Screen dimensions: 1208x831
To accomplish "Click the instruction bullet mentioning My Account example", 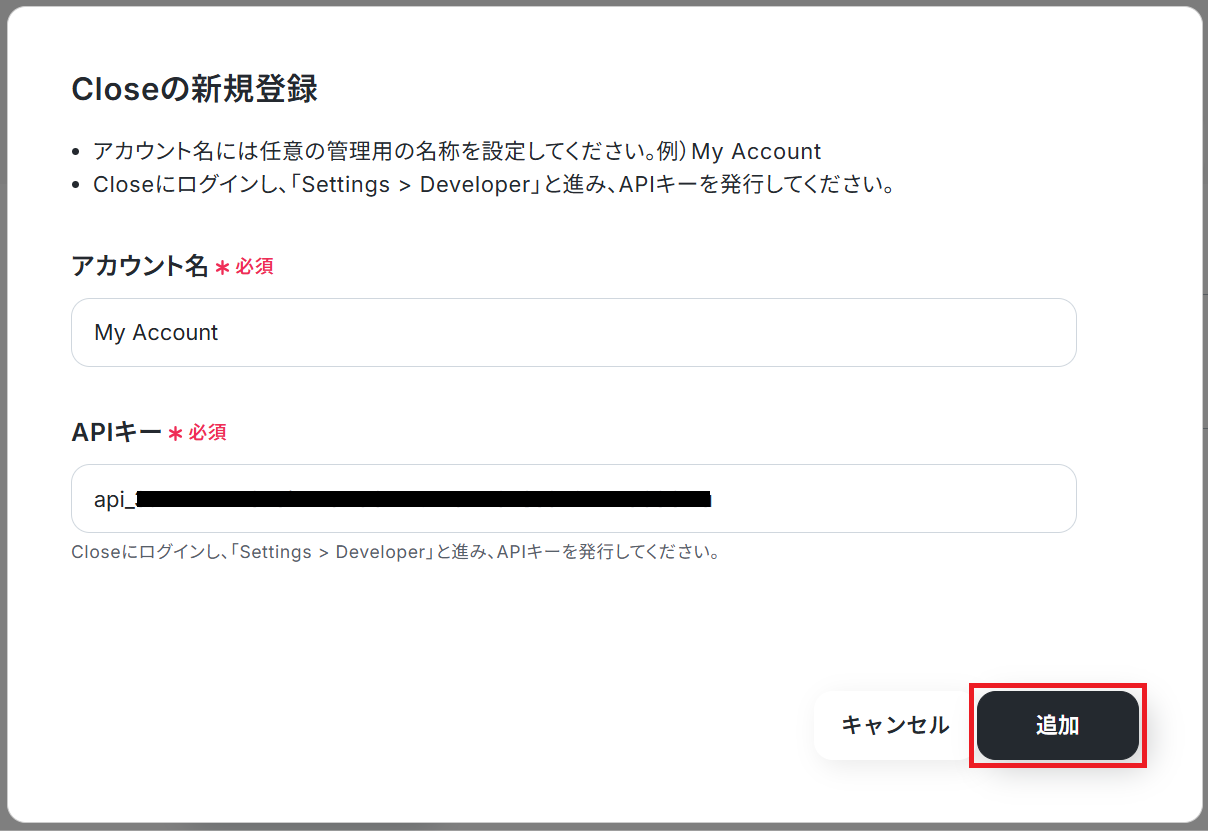I will tap(456, 152).
